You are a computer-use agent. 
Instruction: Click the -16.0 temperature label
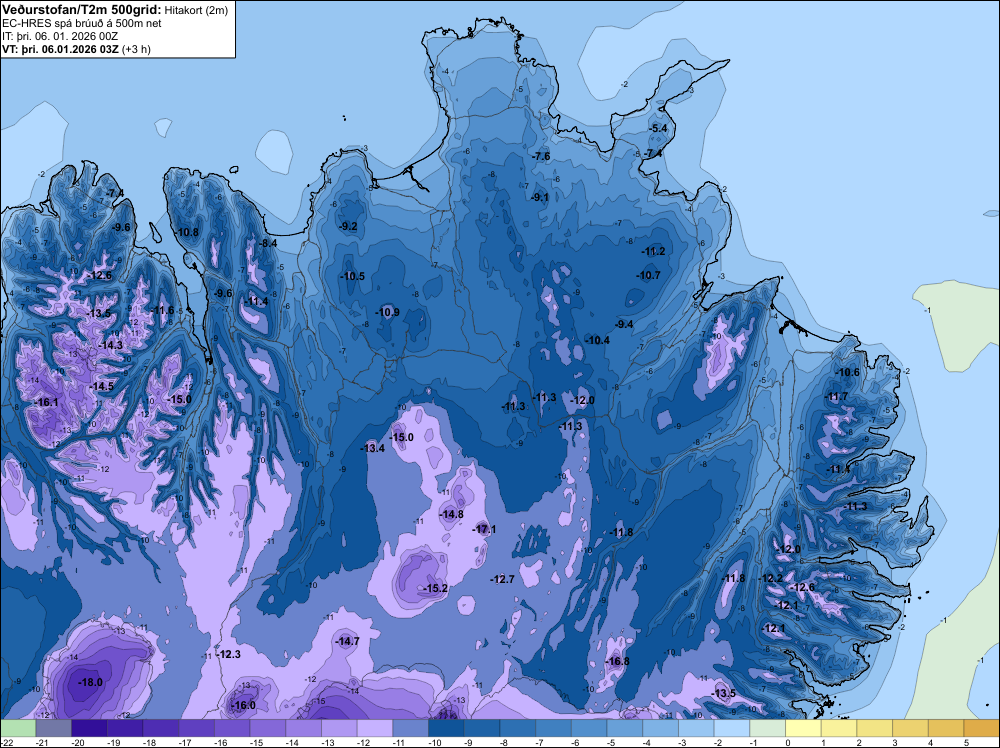[x=243, y=705]
